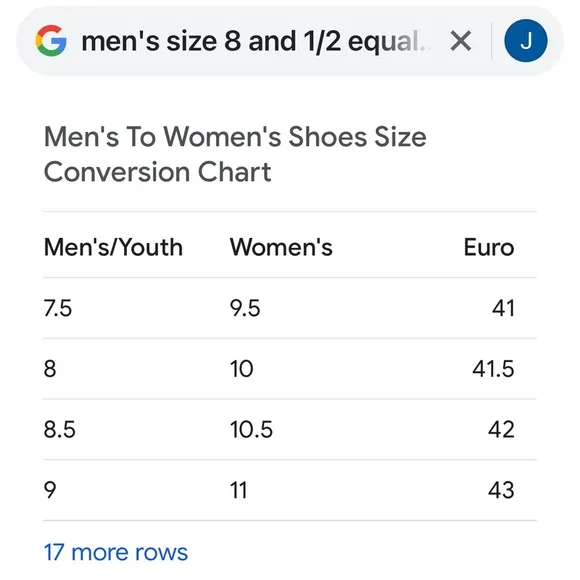
Task: Click the Euro 41 cell
Action: tap(503, 308)
